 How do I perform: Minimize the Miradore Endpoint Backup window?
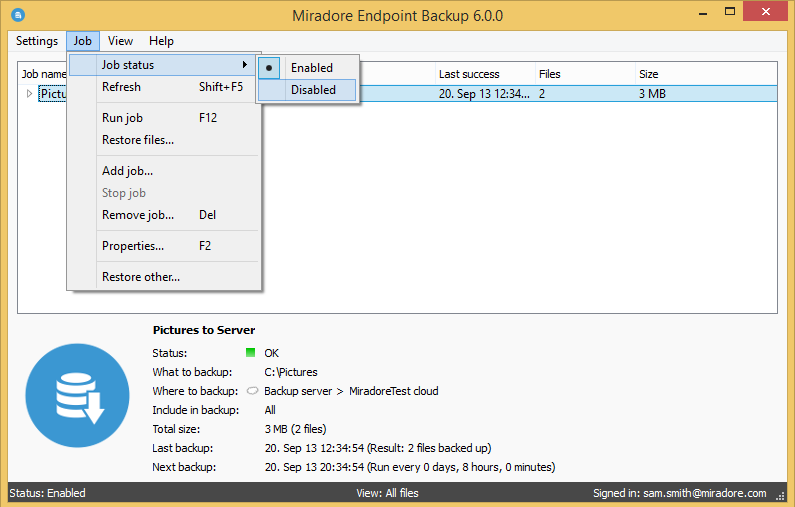(x=703, y=13)
